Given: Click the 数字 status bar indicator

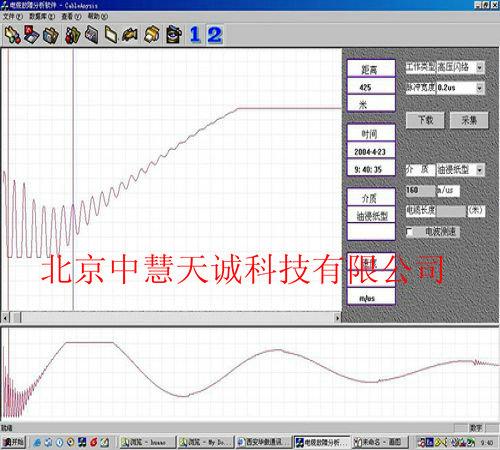Looking at the screenshot, I should [x=476, y=428].
